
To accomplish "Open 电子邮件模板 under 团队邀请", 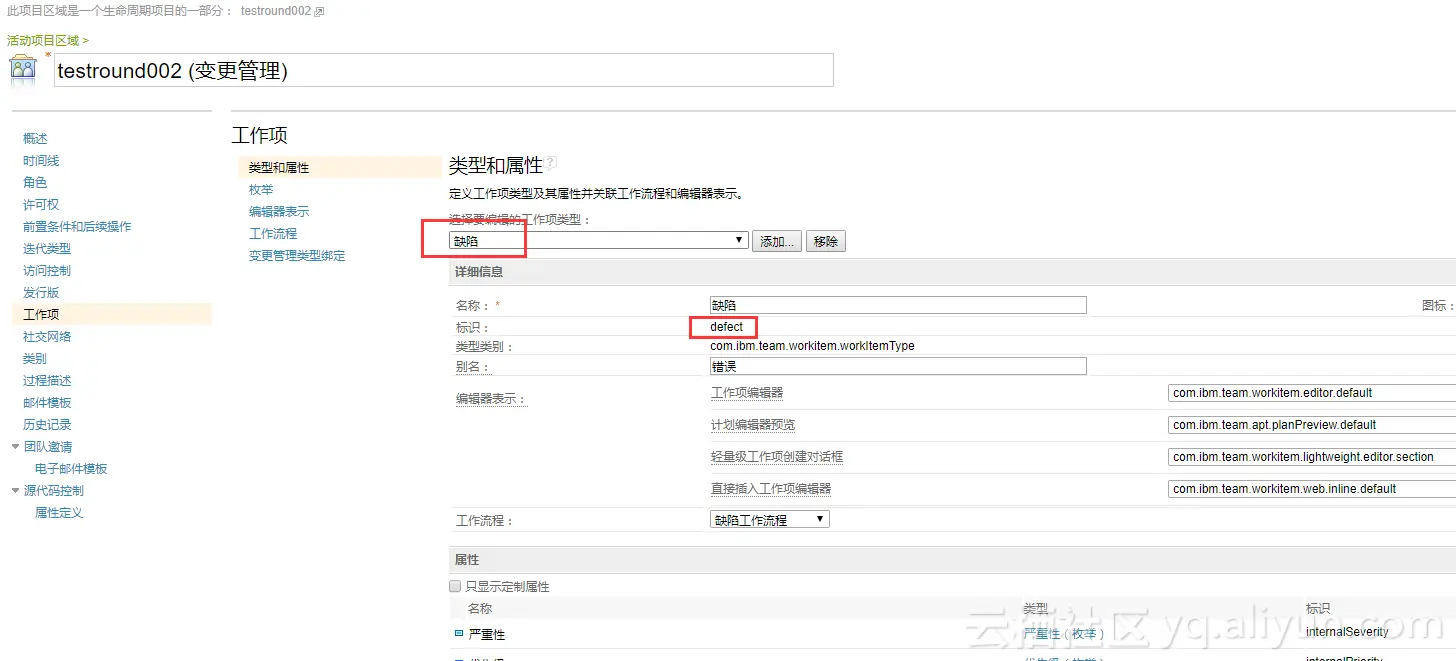I will click(x=71, y=468).
